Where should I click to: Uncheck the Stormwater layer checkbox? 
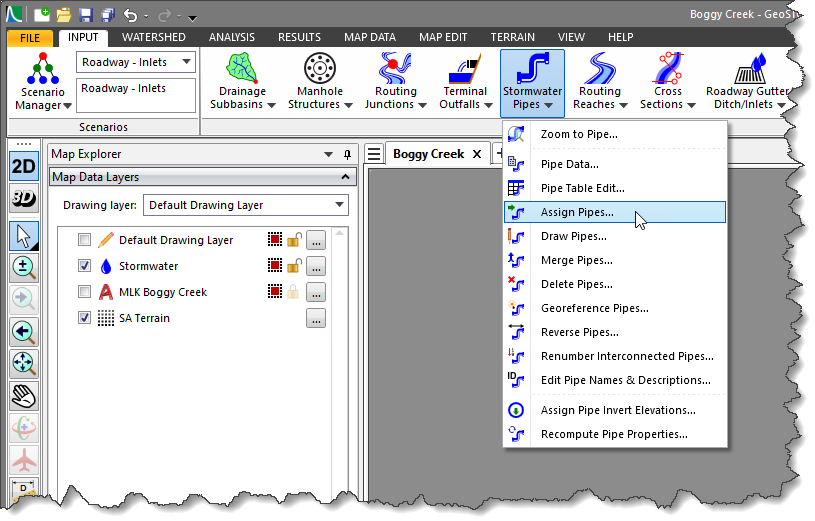tap(84, 266)
